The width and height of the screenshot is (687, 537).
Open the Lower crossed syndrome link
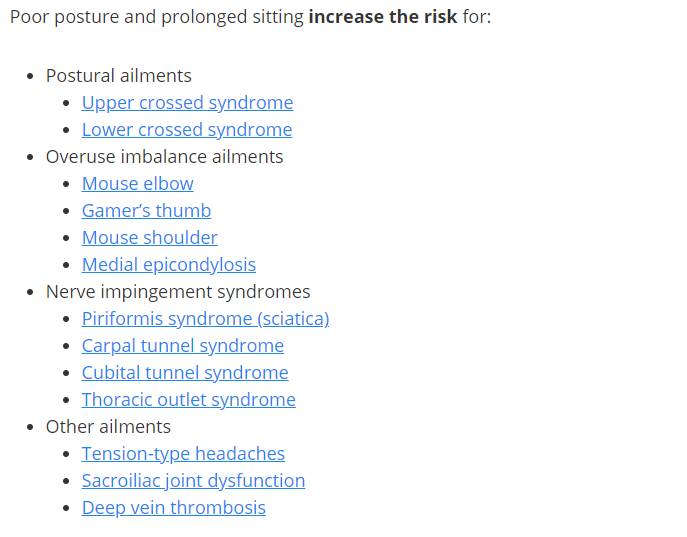(187, 130)
